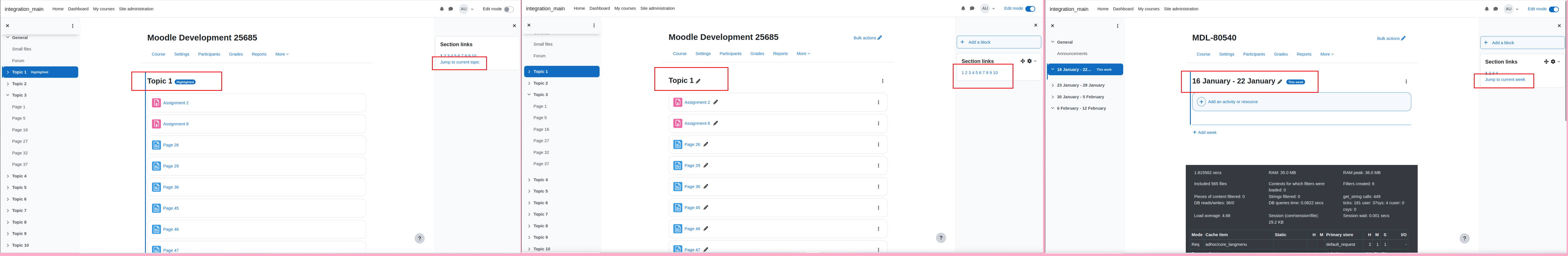This screenshot has width=1568, height=256.
Task: Open Site administration in left panel
Action: (x=136, y=9)
